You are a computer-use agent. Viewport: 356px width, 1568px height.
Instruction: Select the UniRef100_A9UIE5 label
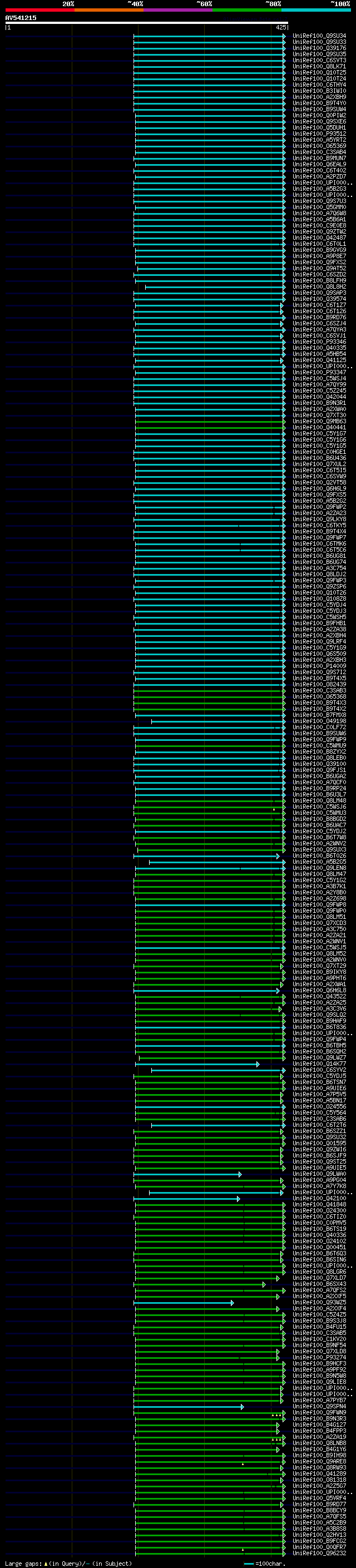(x=319, y=1168)
